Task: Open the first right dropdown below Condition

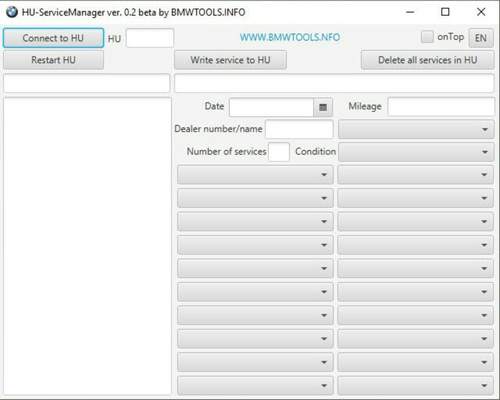Action: coord(415,175)
